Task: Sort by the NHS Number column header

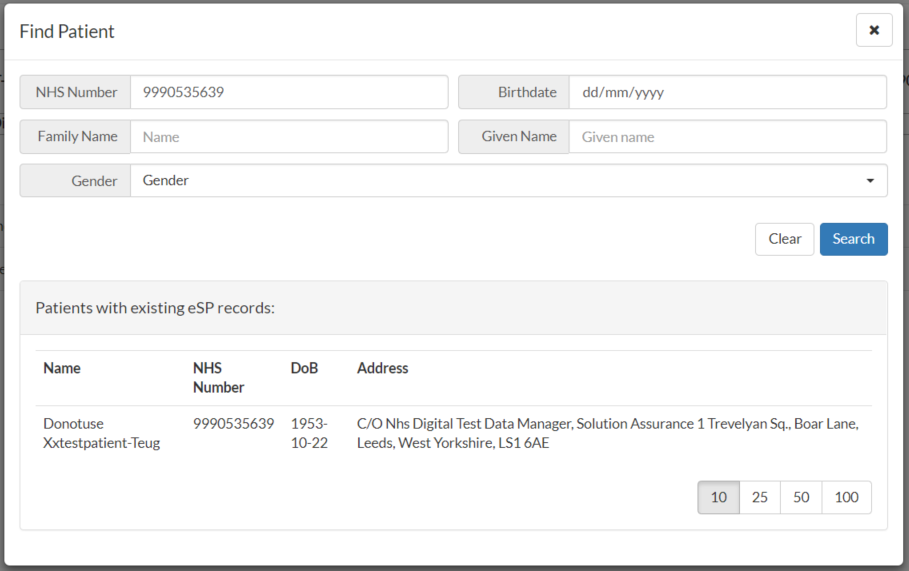Action: tap(219, 377)
